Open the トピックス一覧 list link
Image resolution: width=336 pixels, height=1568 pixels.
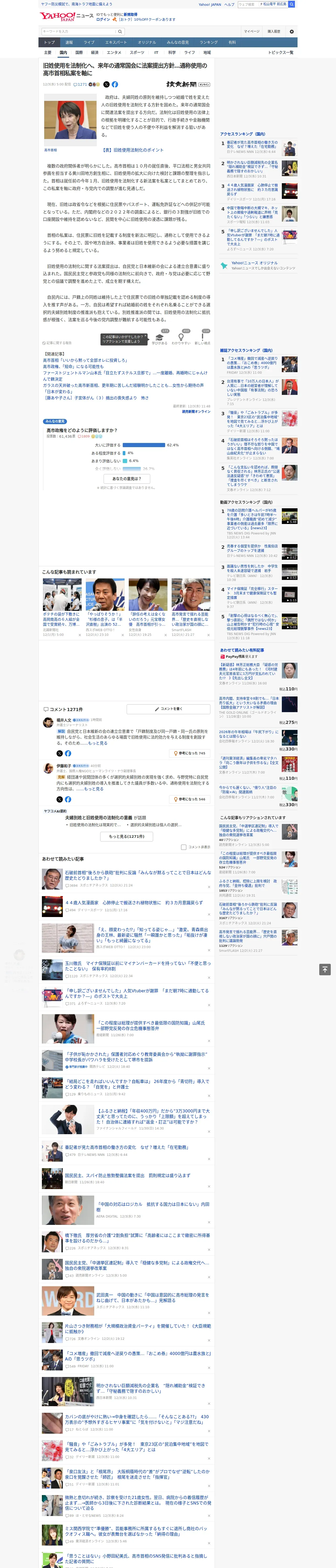tap(281, 52)
